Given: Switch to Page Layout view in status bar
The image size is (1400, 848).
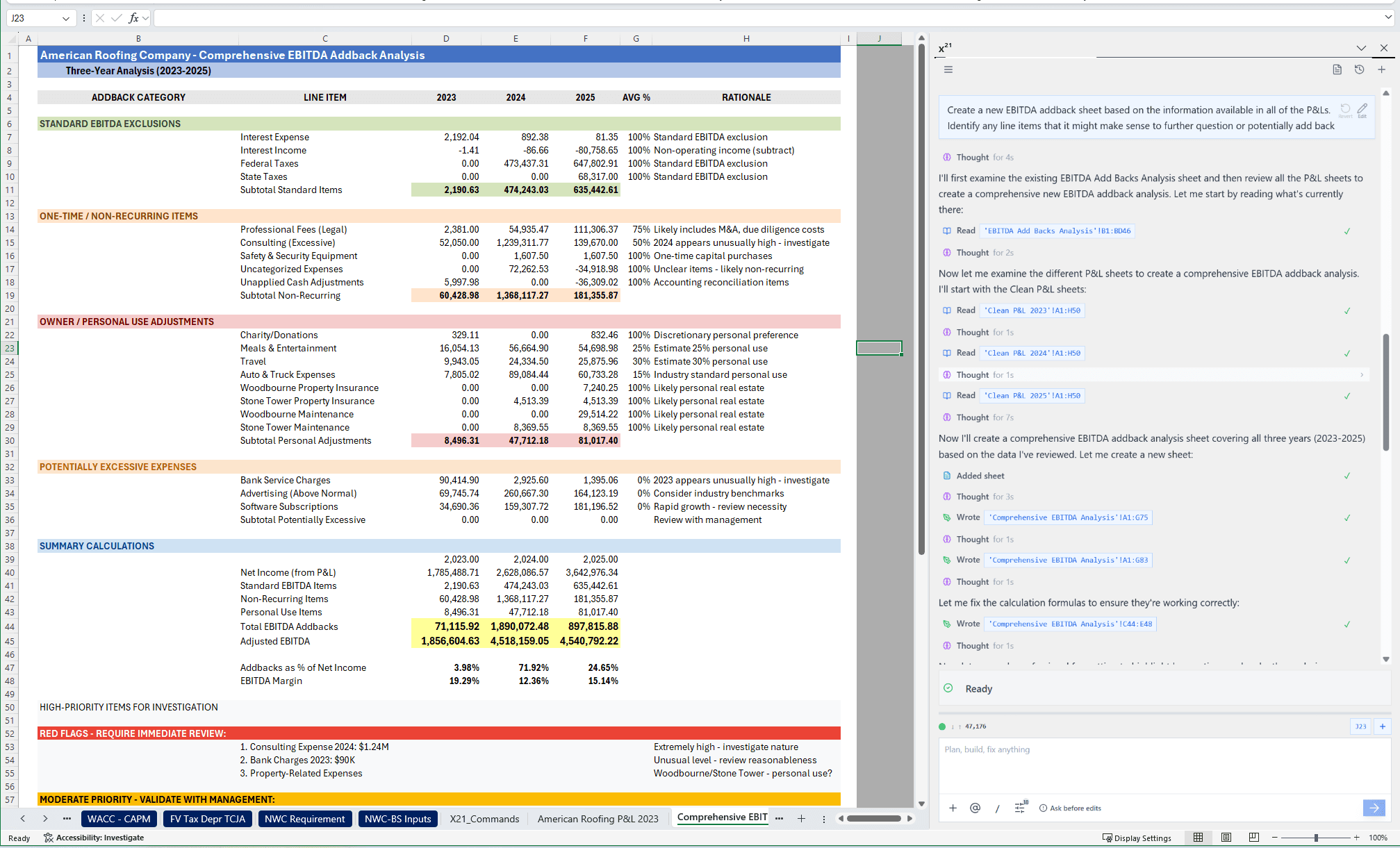Looking at the screenshot, I should coord(1226,838).
